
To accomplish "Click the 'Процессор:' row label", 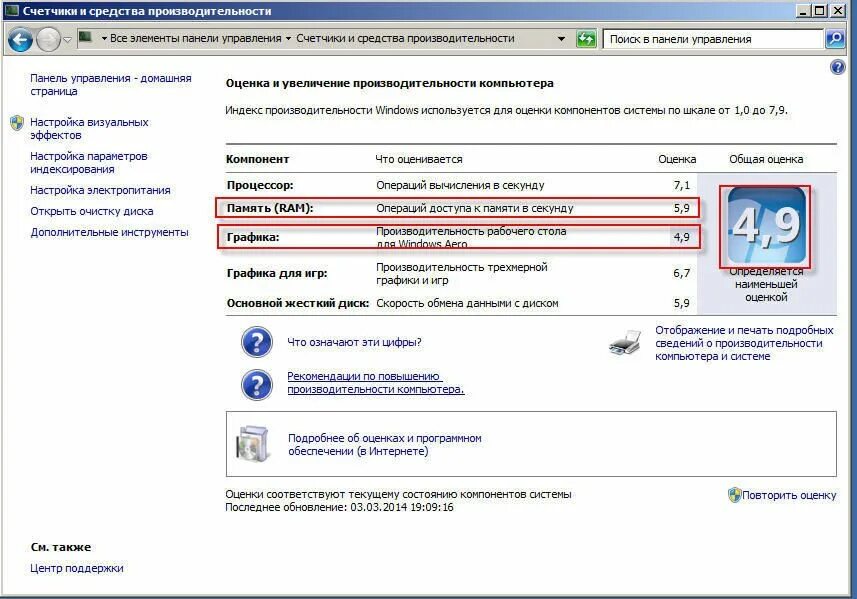I will tap(260, 185).
